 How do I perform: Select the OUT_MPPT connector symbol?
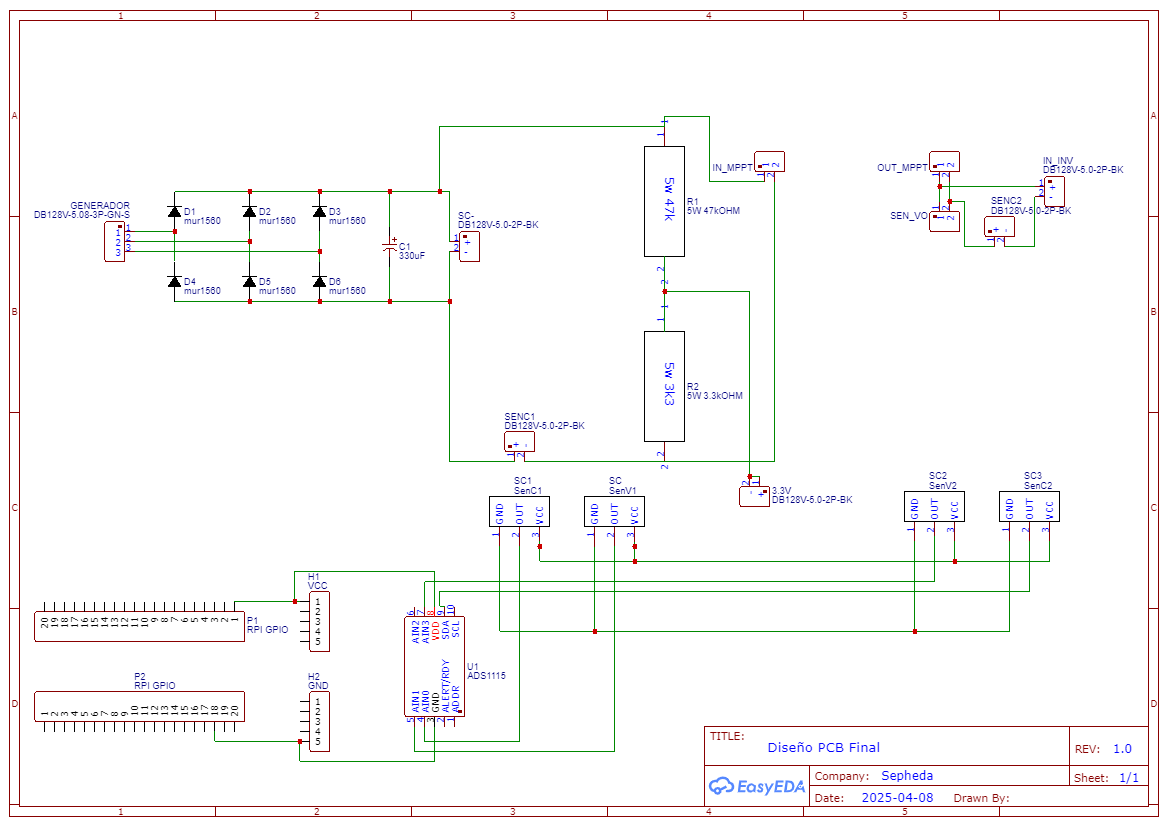945,161
